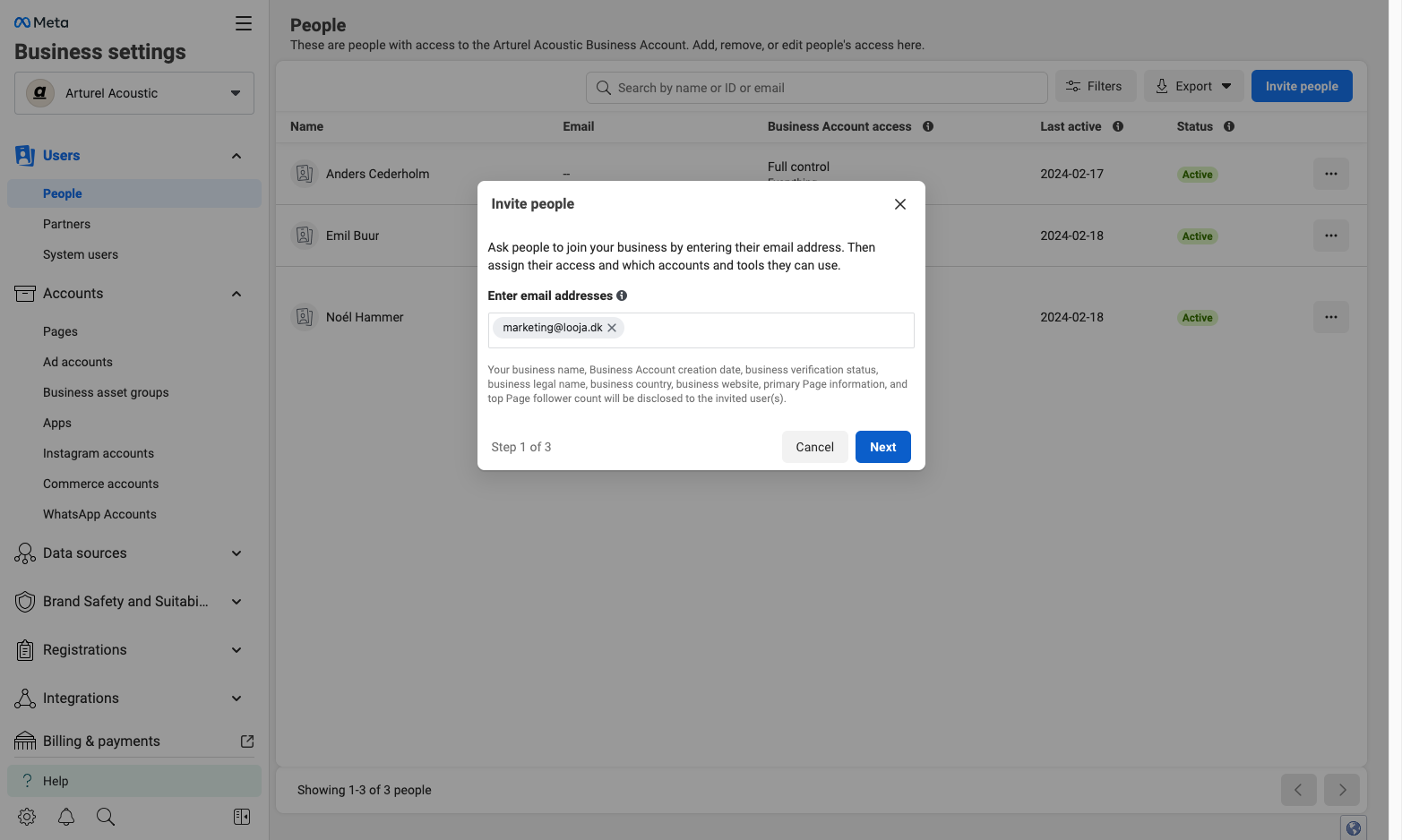This screenshot has width=1402, height=840.
Task: Collapse the Accounts section
Action: [x=237, y=294]
